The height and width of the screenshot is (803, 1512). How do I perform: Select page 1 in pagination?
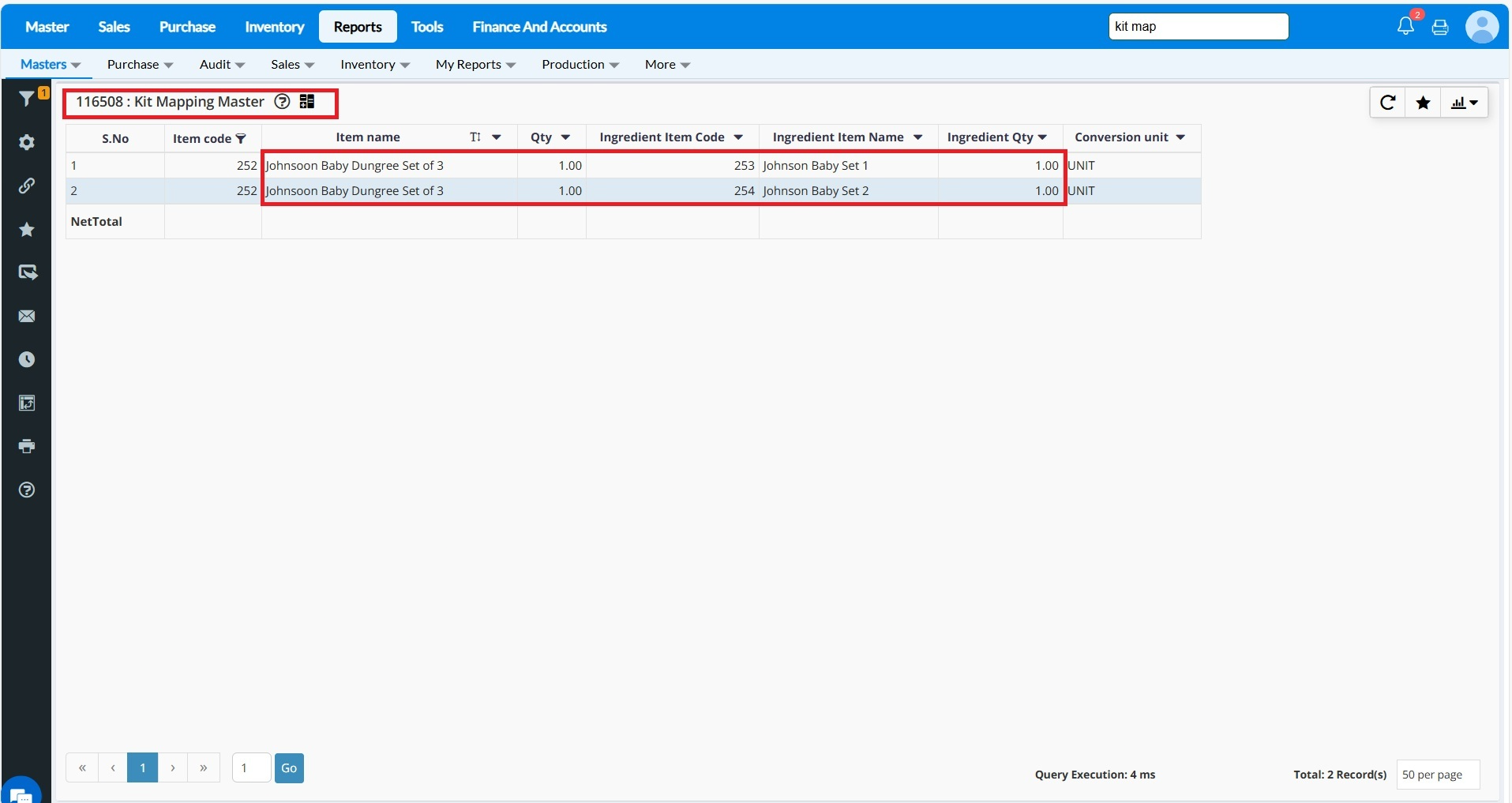point(143,768)
